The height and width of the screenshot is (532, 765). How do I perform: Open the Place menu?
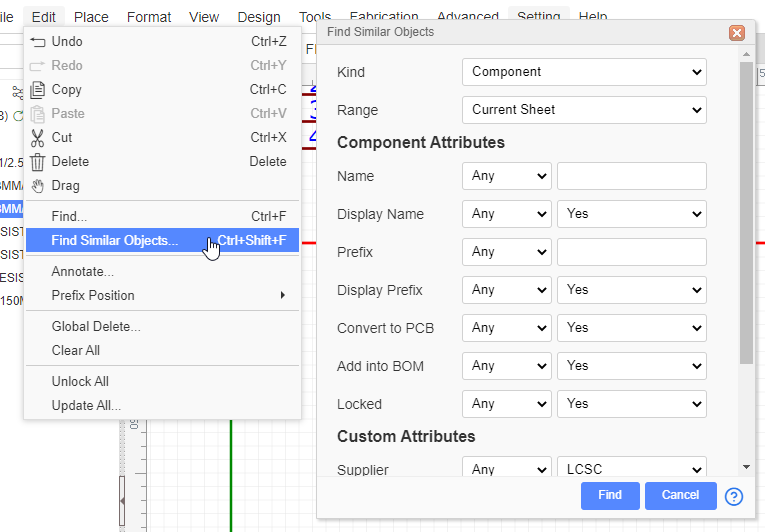click(91, 17)
